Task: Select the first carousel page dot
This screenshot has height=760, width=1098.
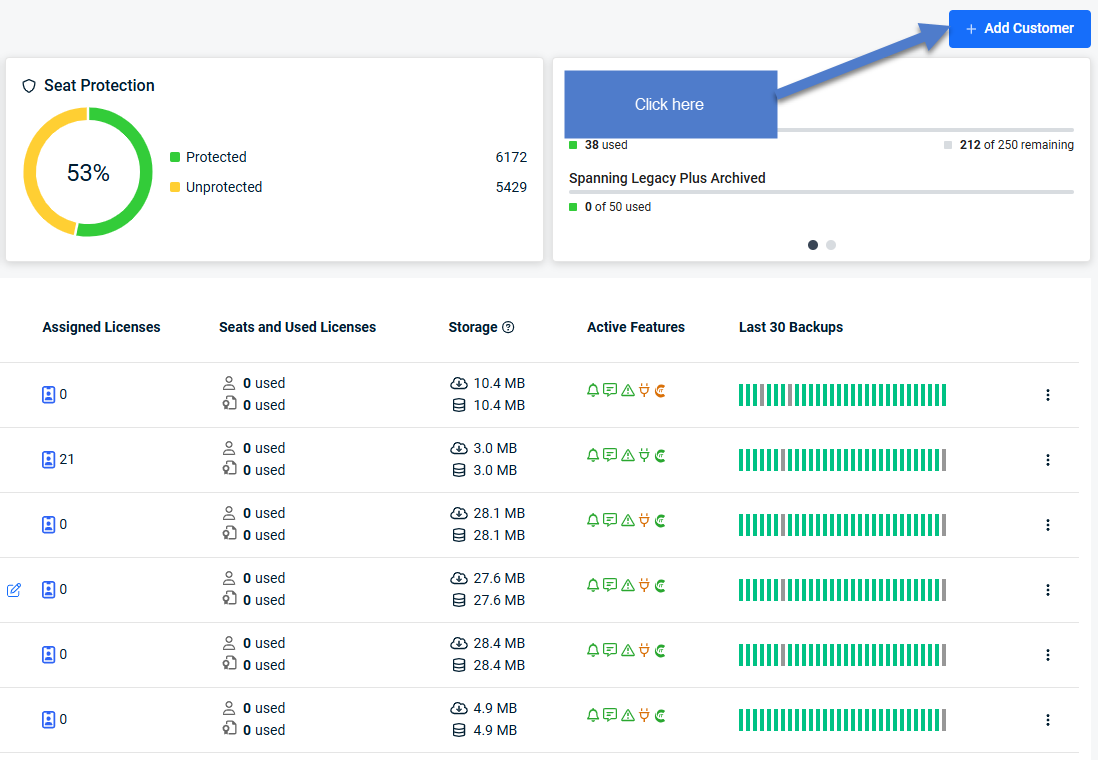Action: pyautogui.click(x=813, y=245)
